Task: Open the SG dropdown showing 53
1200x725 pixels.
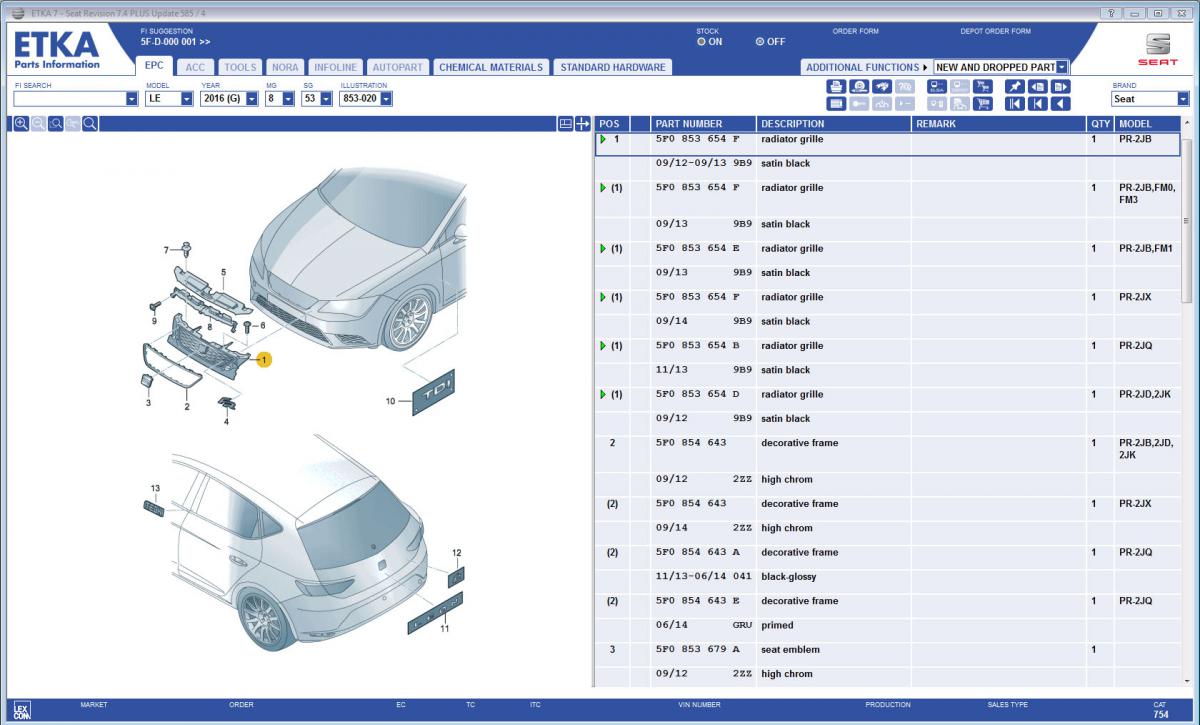Action: pos(326,99)
